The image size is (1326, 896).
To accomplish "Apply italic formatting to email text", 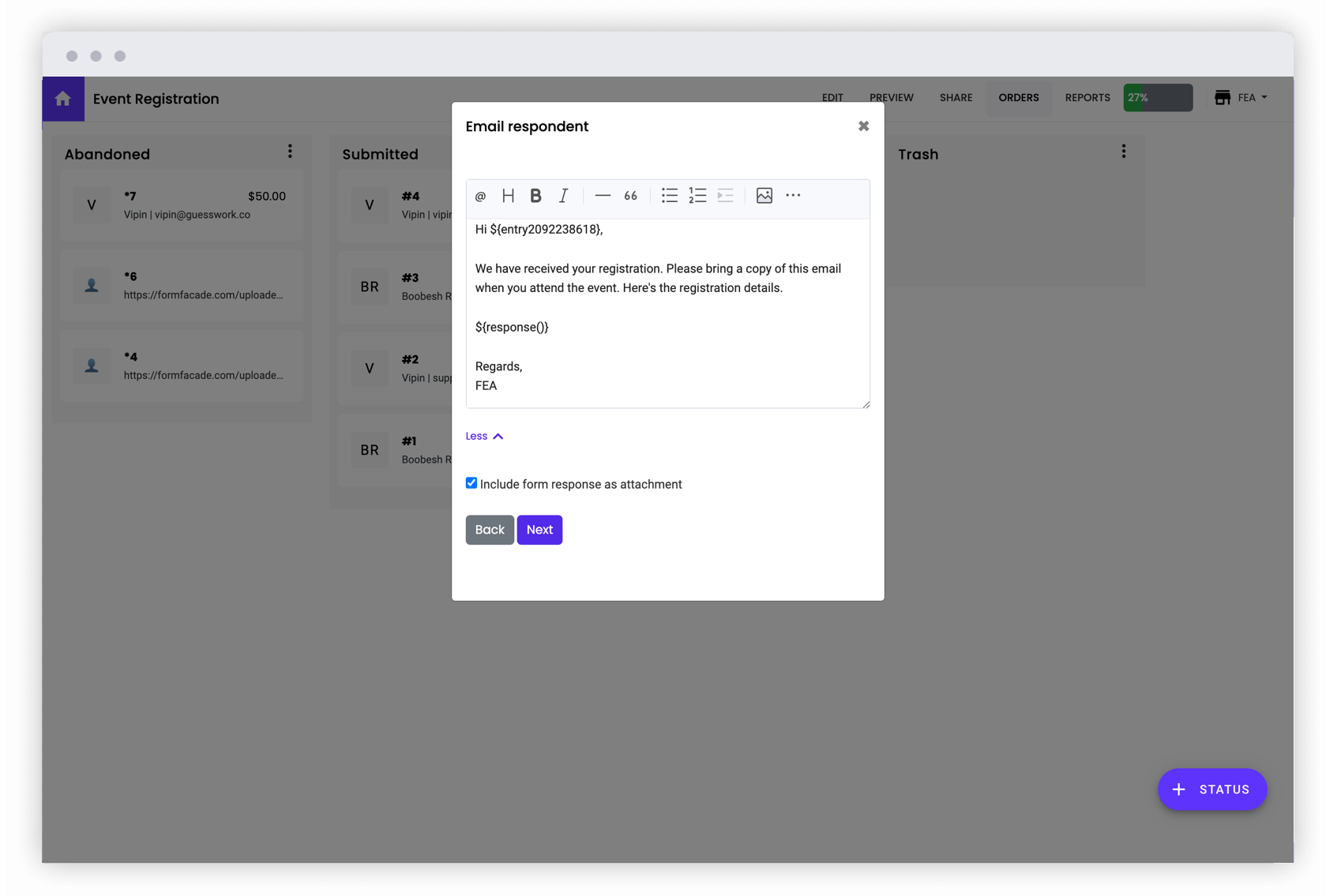I will (563, 195).
